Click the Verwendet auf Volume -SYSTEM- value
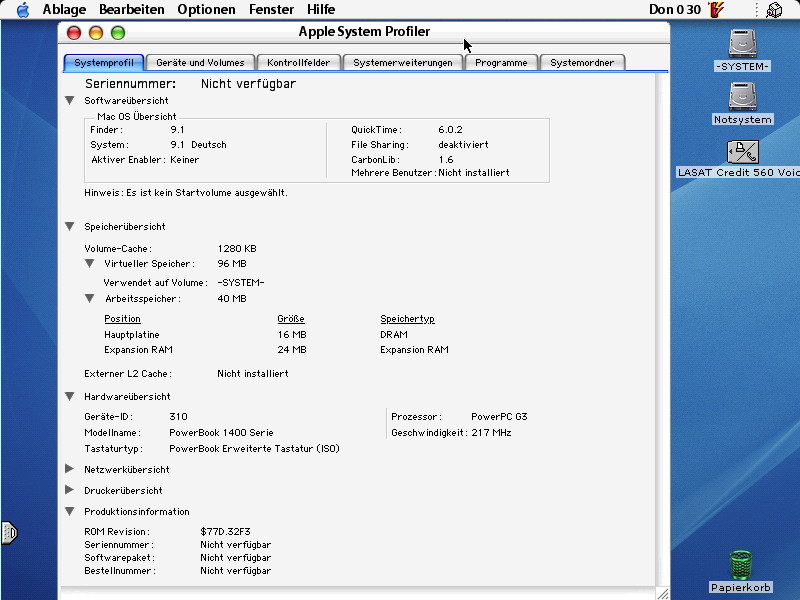This screenshot has height=600, width=800. 241,283
